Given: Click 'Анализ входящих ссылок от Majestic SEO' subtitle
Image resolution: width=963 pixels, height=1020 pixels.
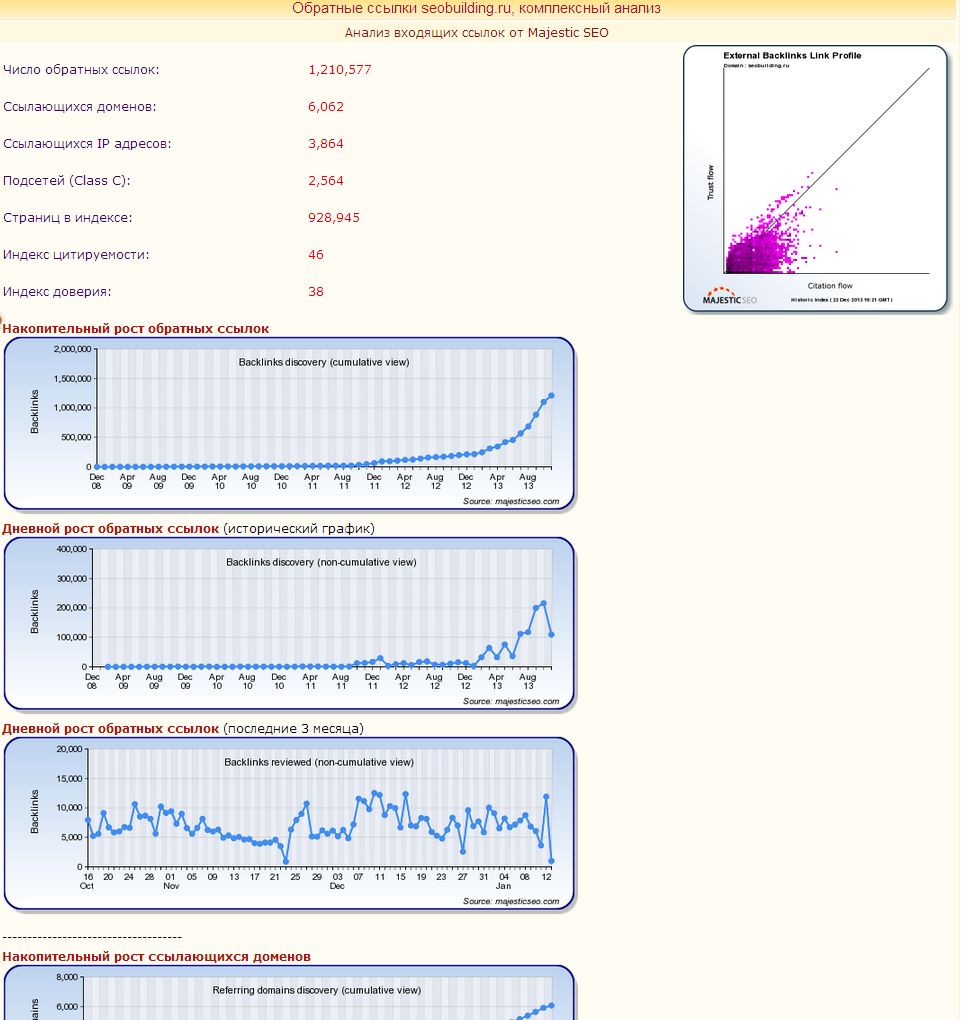Looking at the screenshot, I should (x=476, y=32).
